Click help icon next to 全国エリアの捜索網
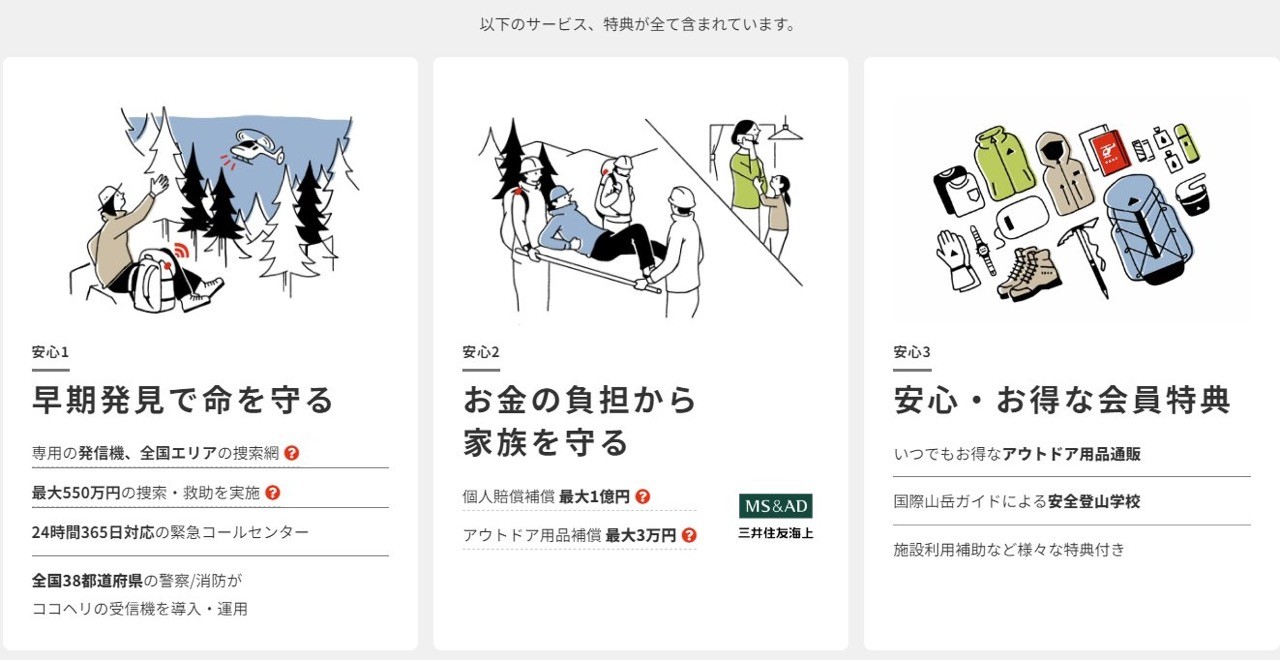This screenshot has height=660, width=1280. (292, 453)
